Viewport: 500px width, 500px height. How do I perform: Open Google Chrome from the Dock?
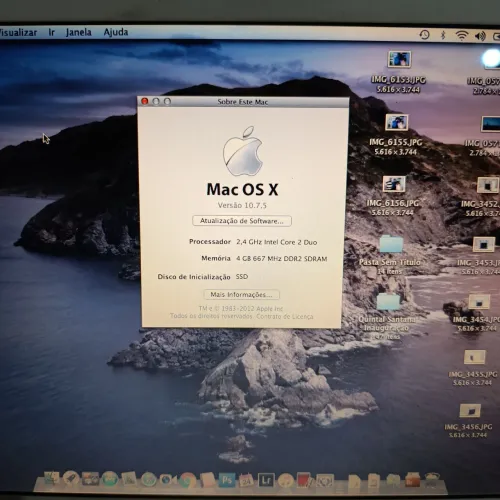[x=188, y=480]
